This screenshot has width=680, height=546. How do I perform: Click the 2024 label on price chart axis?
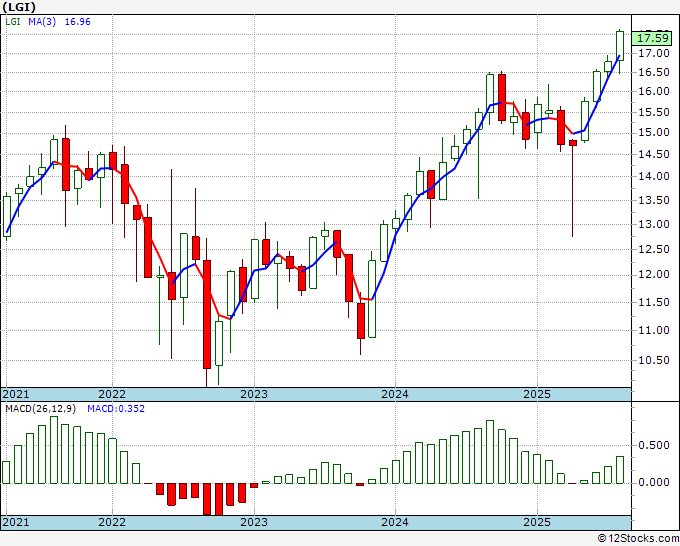395,394
